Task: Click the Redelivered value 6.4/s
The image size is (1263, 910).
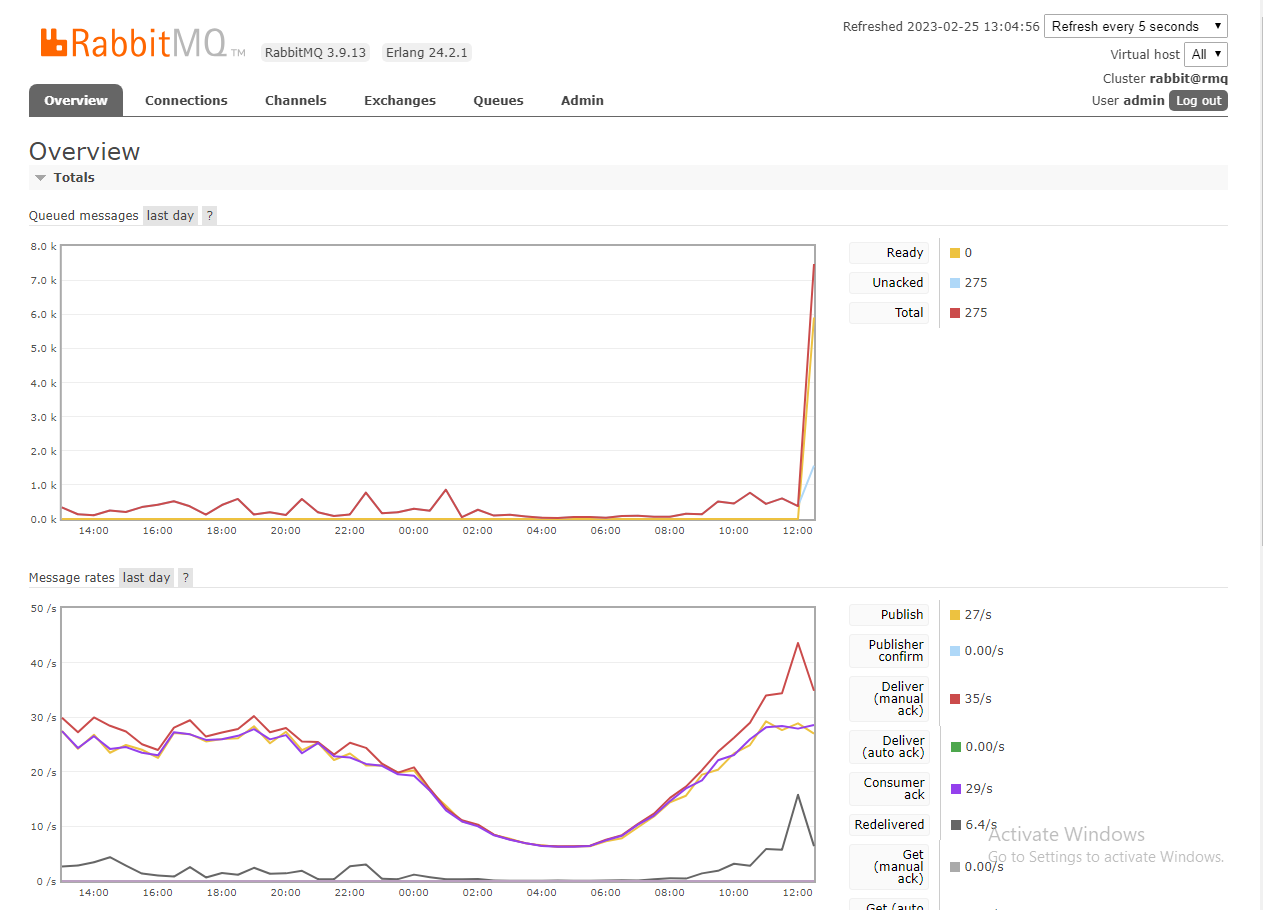Action: tap(979, 824)
